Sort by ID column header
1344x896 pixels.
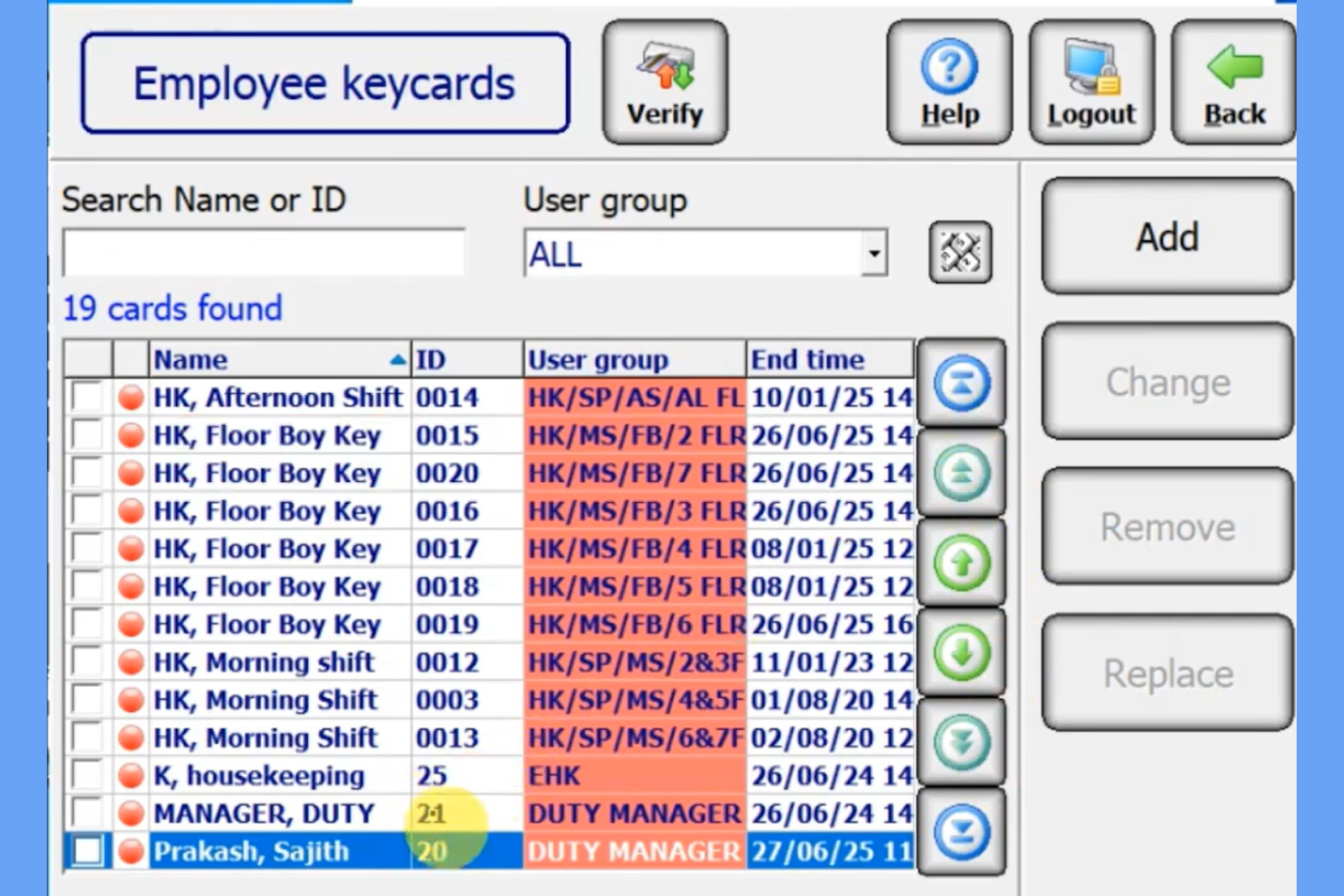(467, 359)
